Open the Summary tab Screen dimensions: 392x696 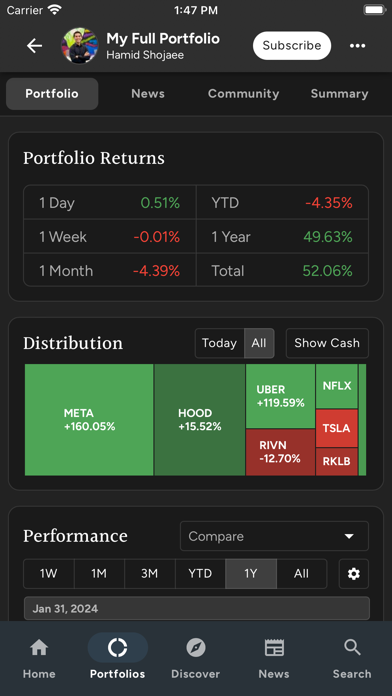coord(340,94)
